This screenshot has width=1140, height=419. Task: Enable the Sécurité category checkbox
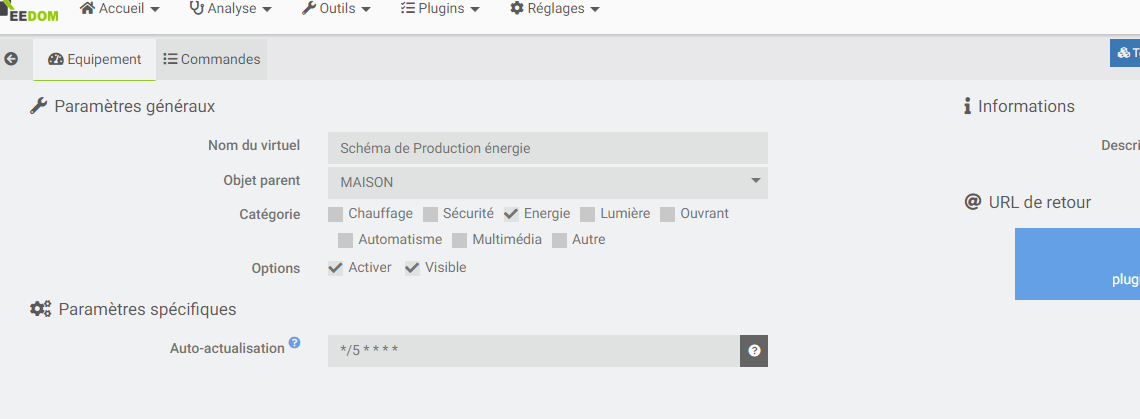point(431,214)
